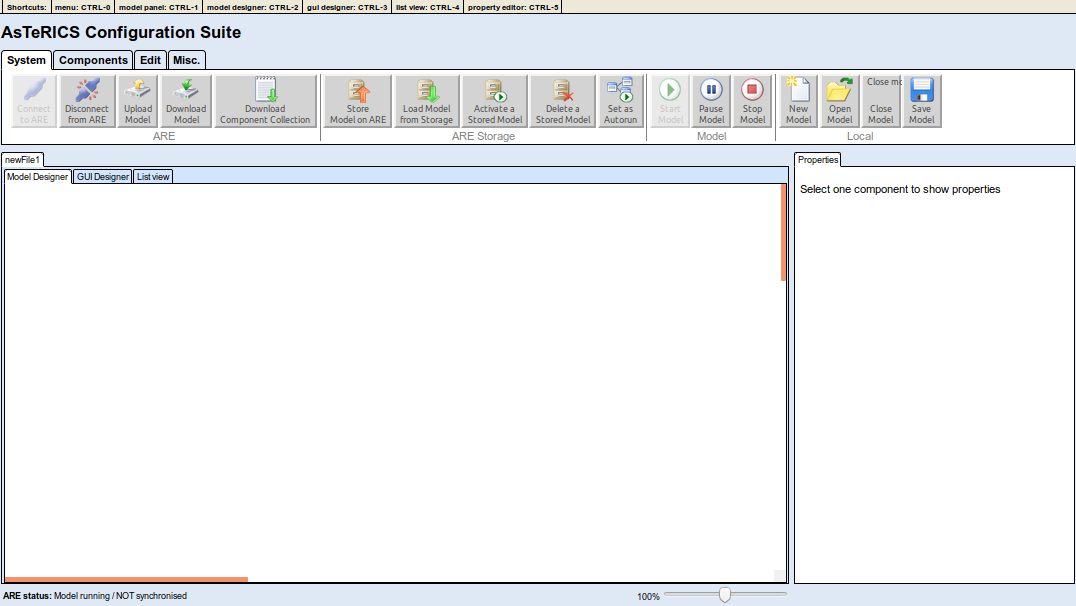Open the Misc. ribbon tab
Image resolution: width=1076 pixels, height=606 pixels.
(186, 60)
